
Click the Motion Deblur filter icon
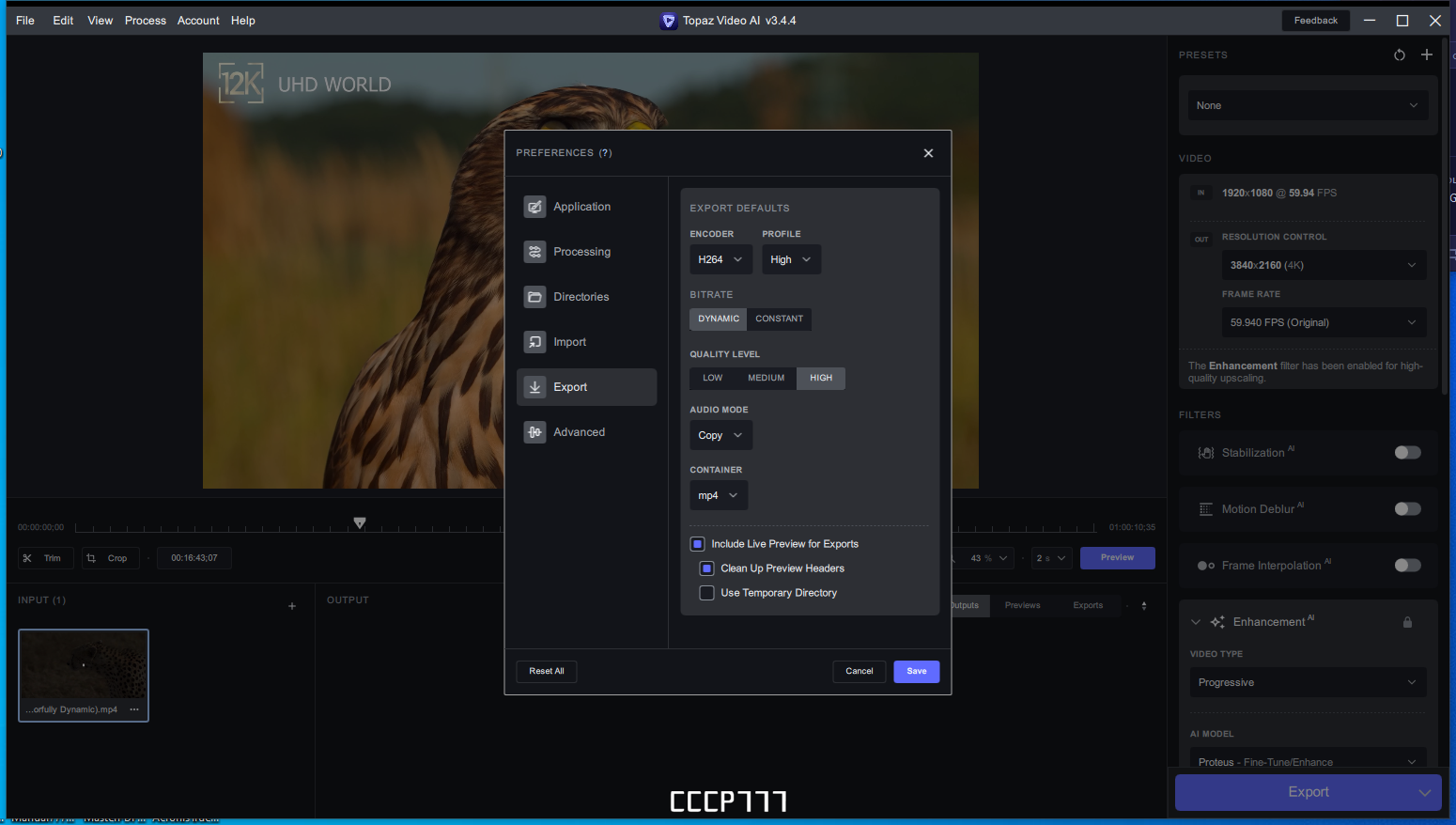coord(1206,509)
